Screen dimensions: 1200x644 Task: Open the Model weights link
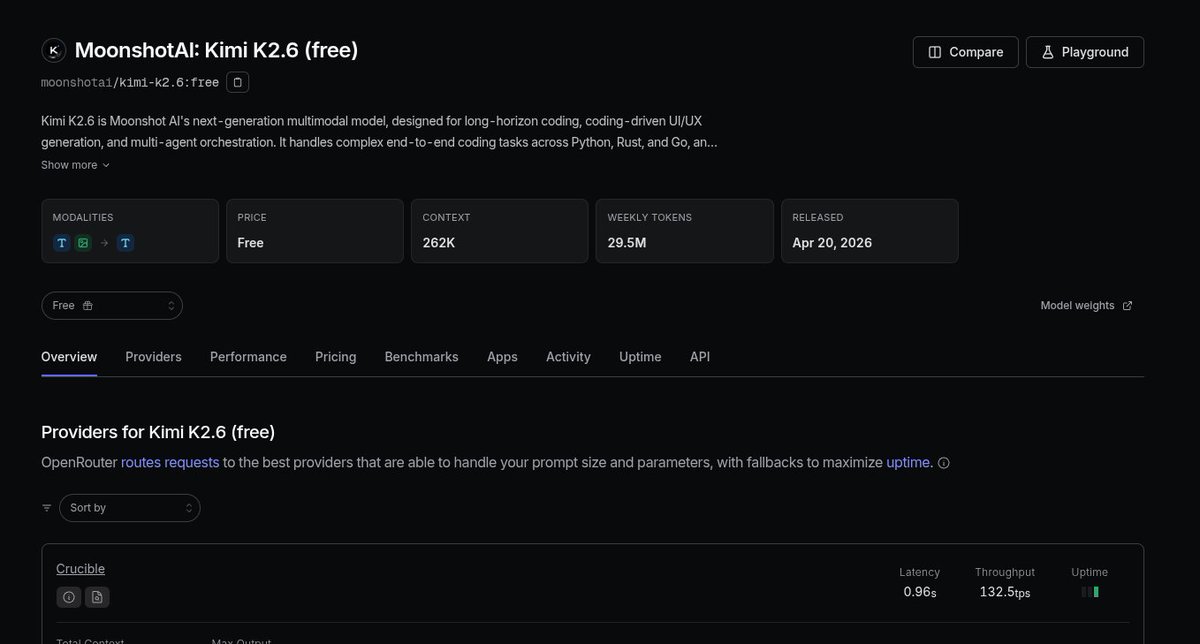[x=1086, y=306]
